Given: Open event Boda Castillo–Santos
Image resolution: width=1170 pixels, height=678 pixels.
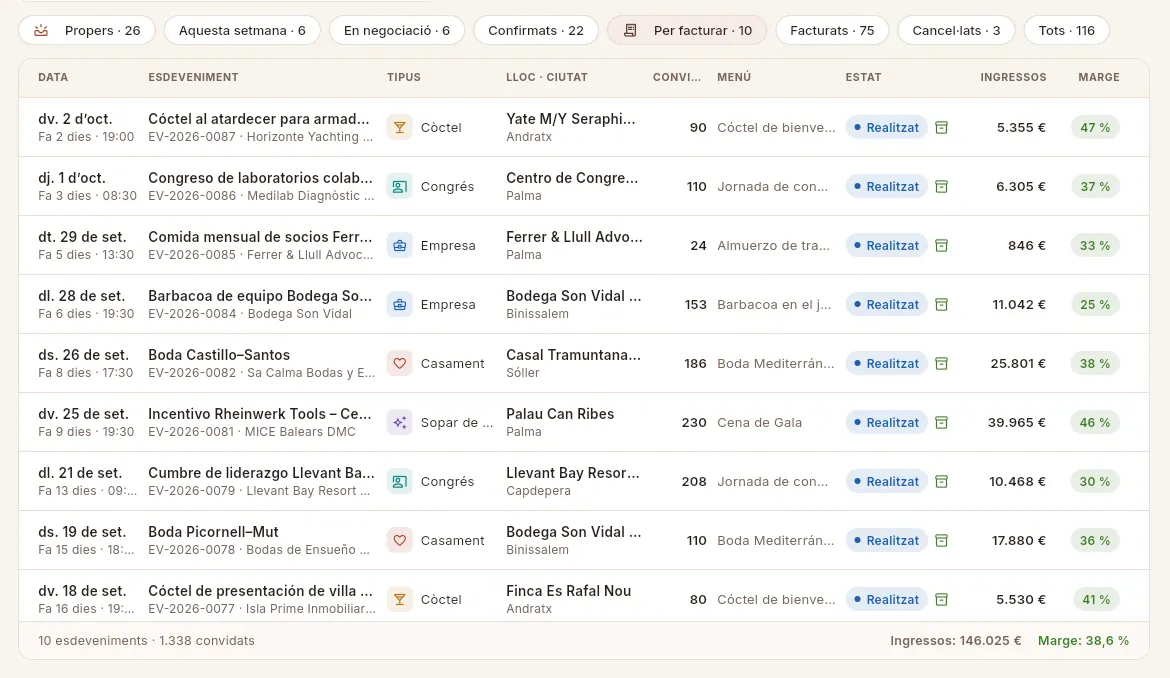Looking at the screenshot, I should (x=219, y=354).
